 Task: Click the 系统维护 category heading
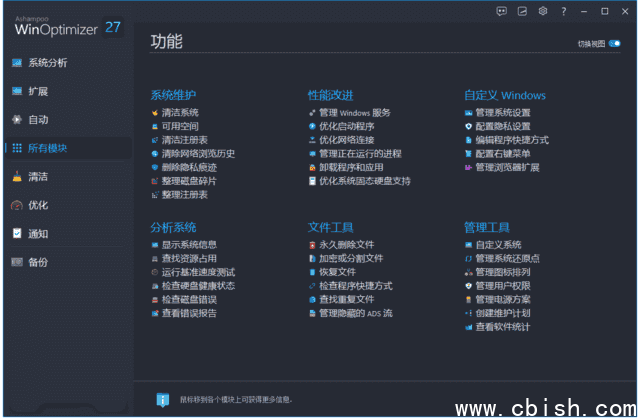click(x=173, y=95)
